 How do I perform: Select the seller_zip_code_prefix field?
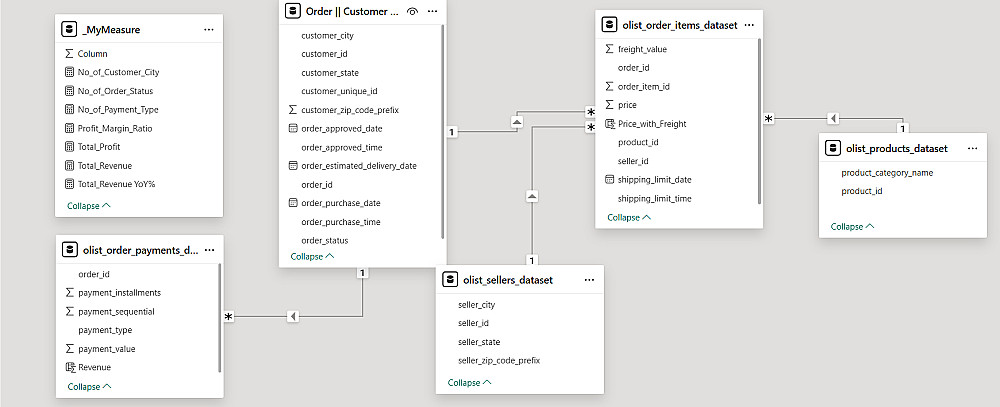[x=499, y=360]
